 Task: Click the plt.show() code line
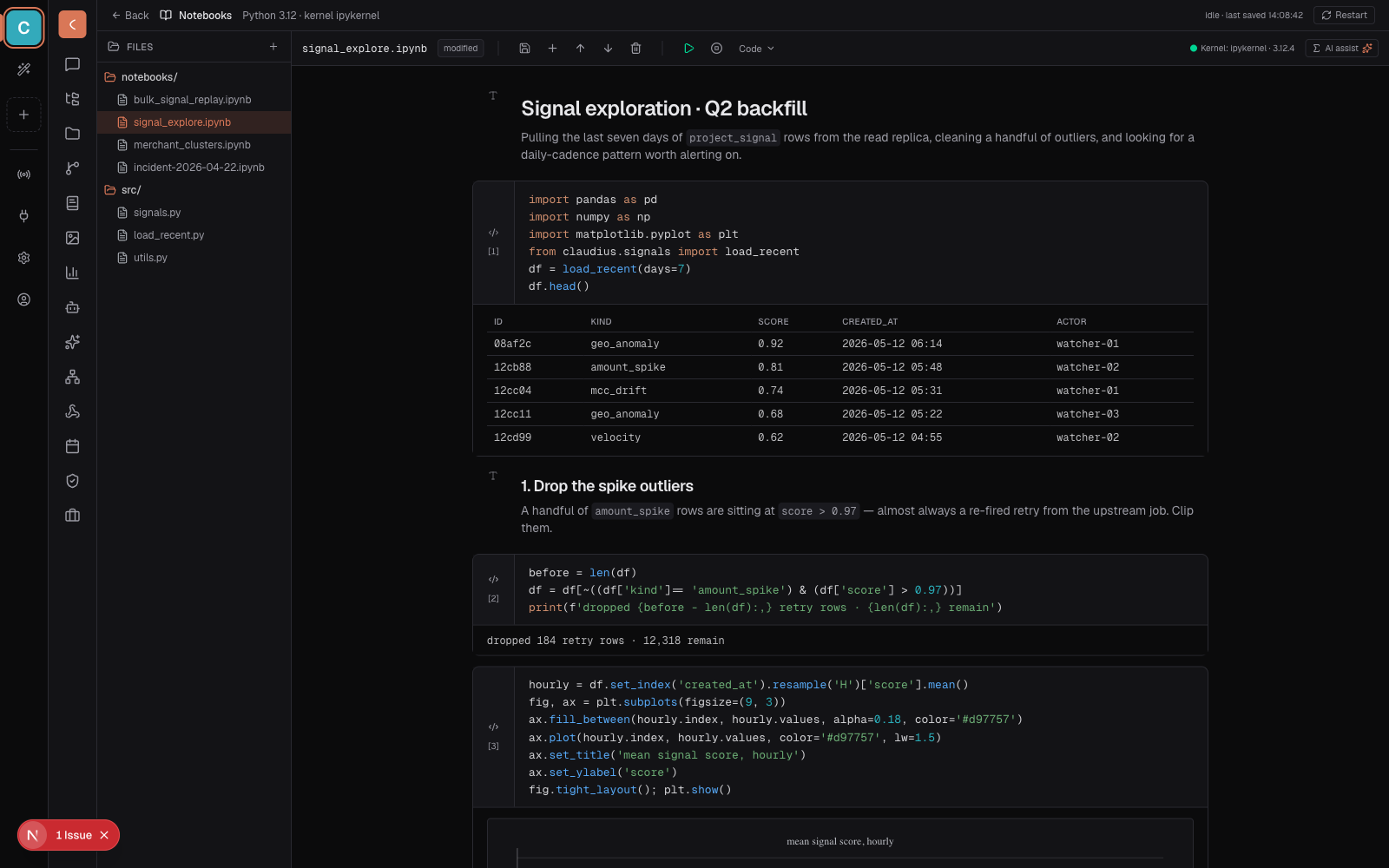point(630,790)
